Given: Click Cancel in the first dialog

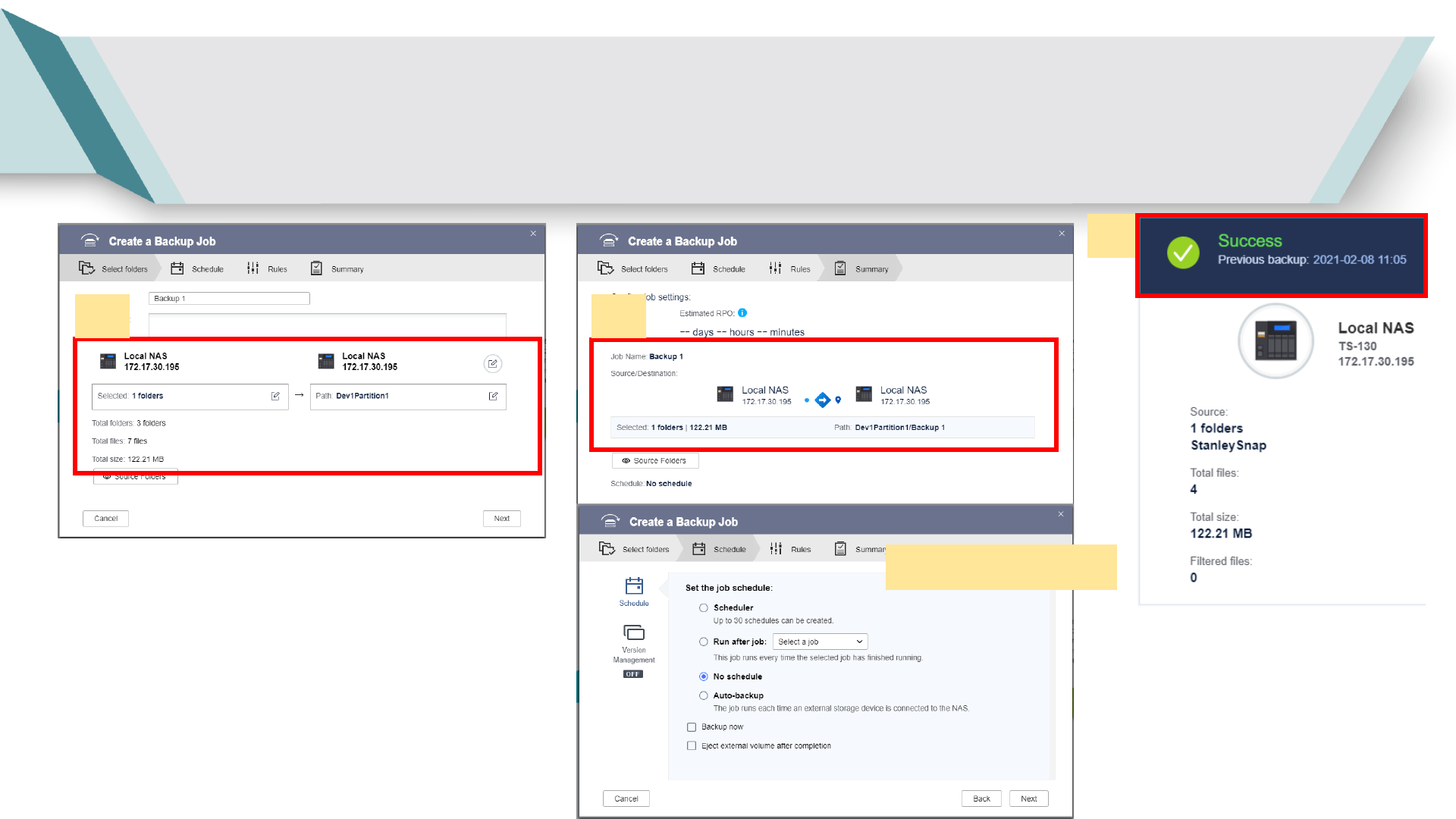Looking at the screenshot, I should coord(105,519).
